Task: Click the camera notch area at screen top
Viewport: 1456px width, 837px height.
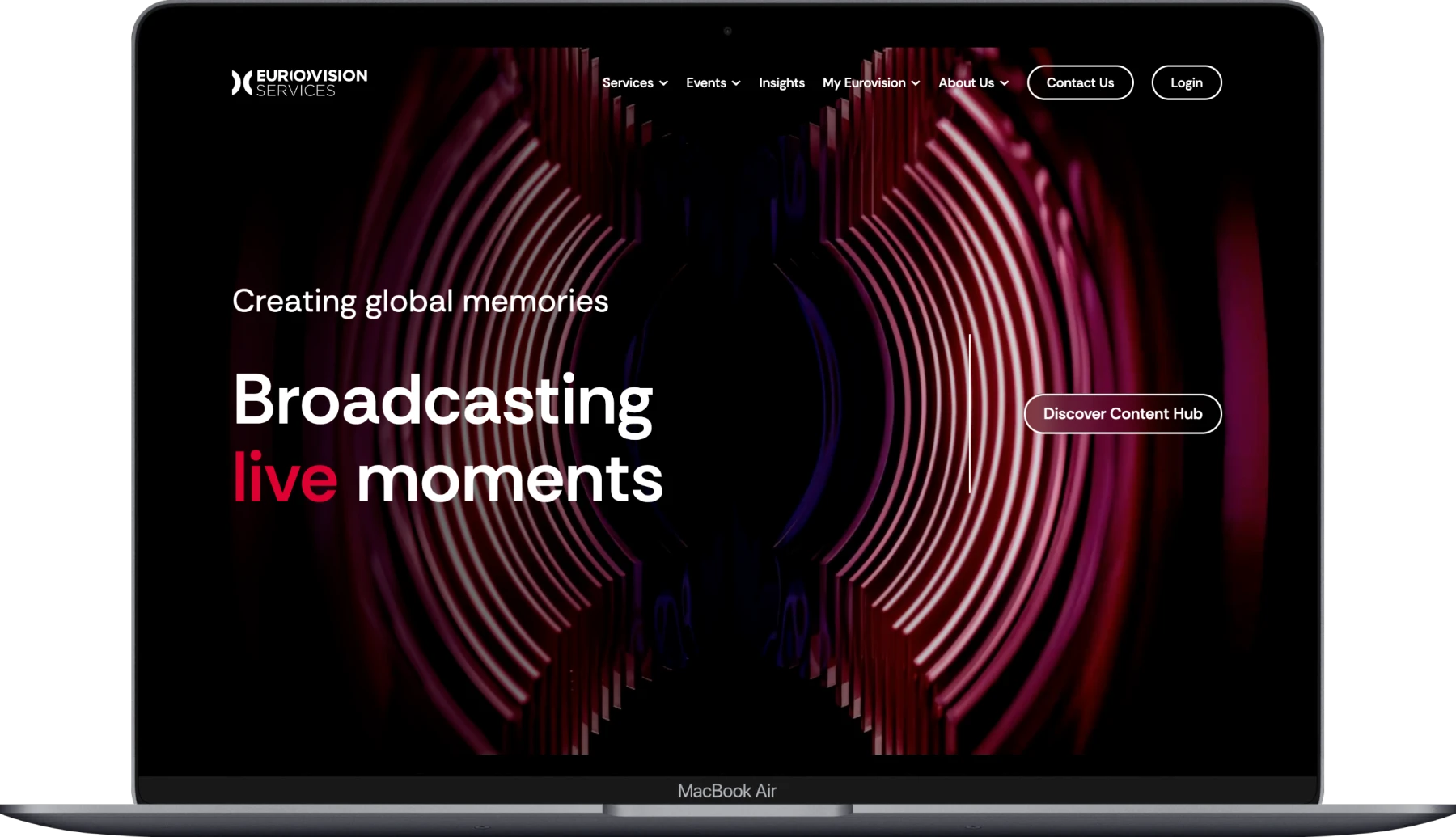Action: (x=726, y=31)
